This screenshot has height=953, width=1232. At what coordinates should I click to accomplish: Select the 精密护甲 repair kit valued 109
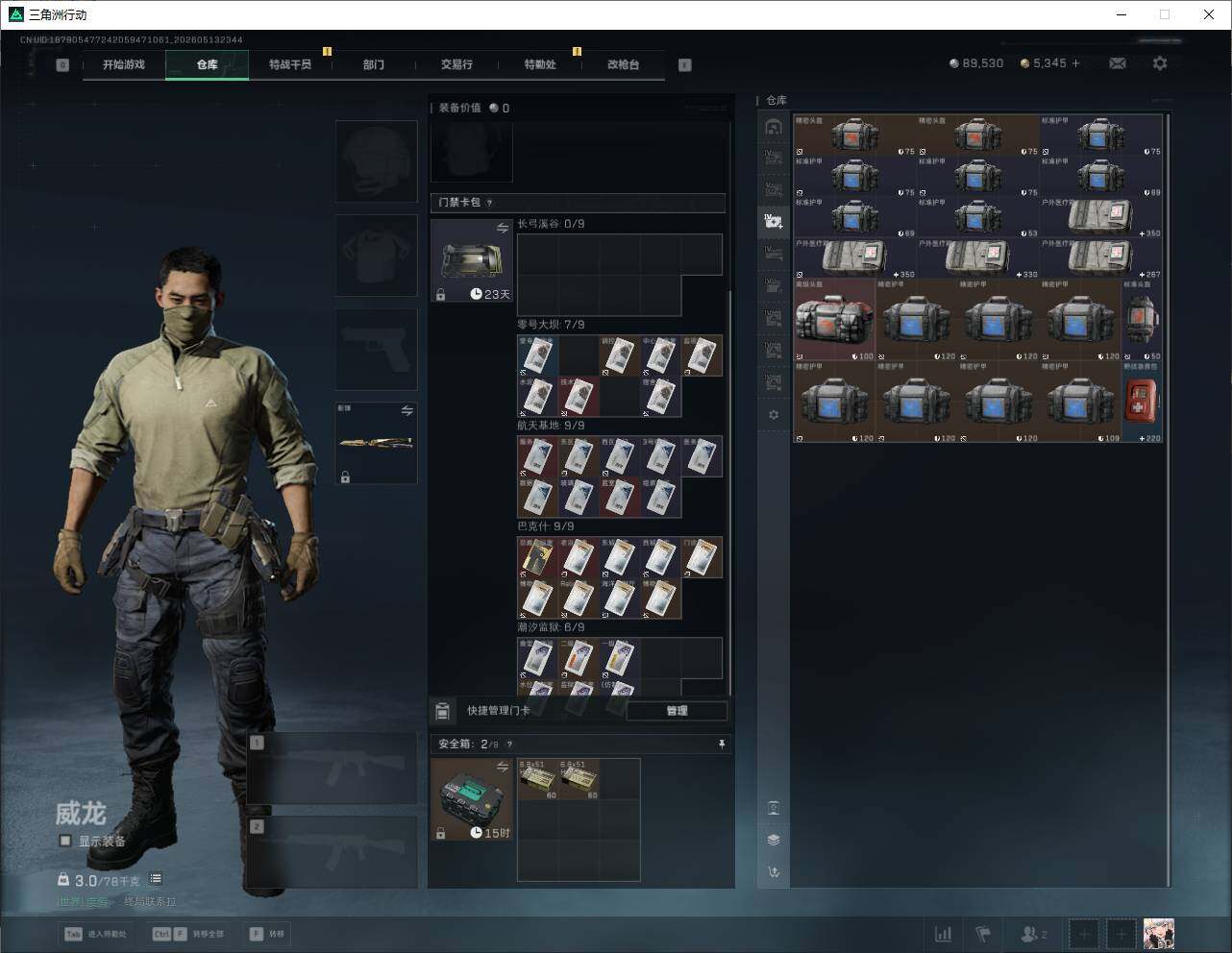1081,403
